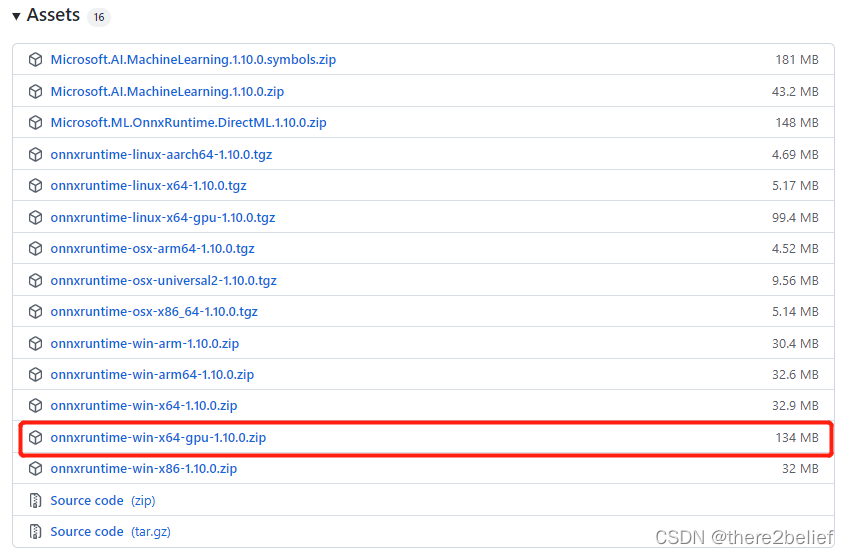The width and height of the screenshot is (849, 554).
Task: Download onnxruntime-win-x64-1.10.0.zip
Action: click(143, 406)
